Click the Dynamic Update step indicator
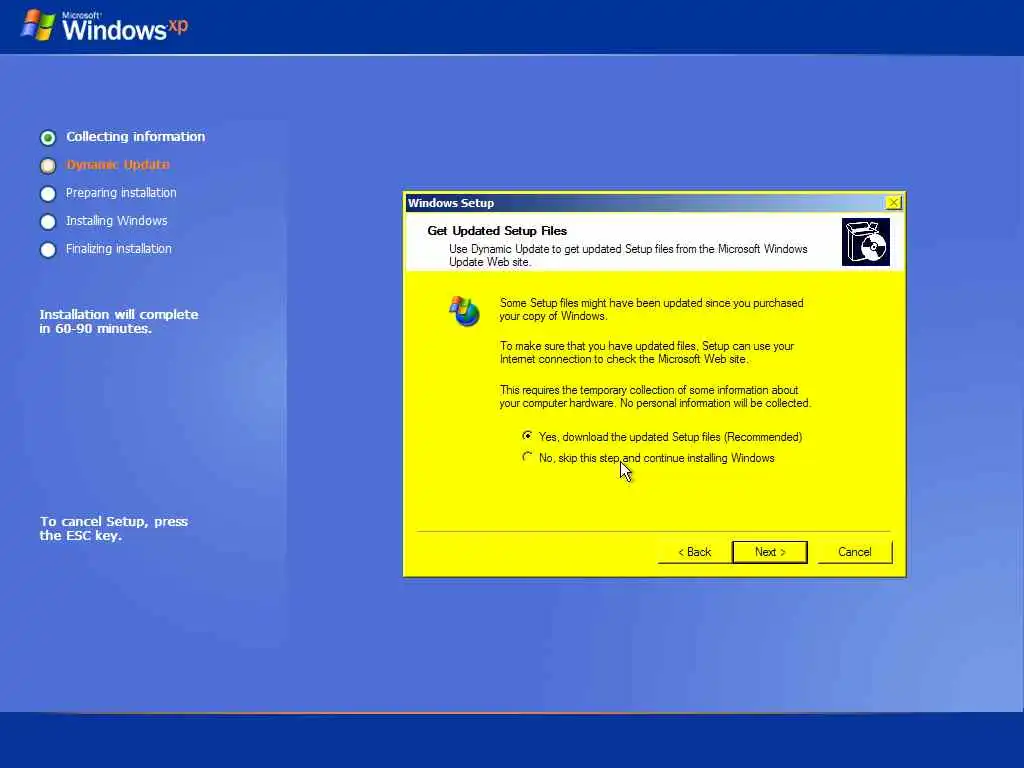This screenshot has height=768, width=1024. pos(48,165)
